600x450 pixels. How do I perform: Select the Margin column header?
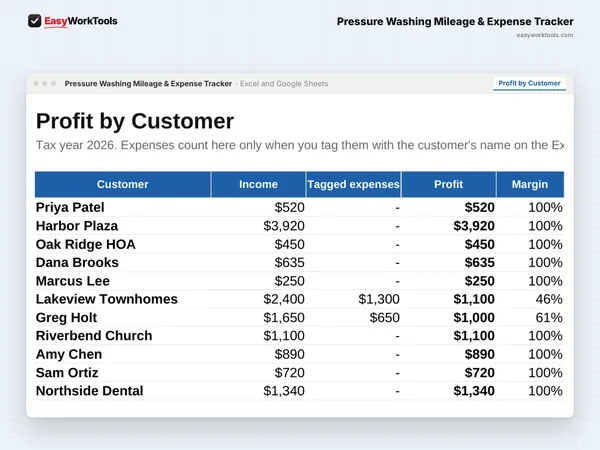[530, 184]
